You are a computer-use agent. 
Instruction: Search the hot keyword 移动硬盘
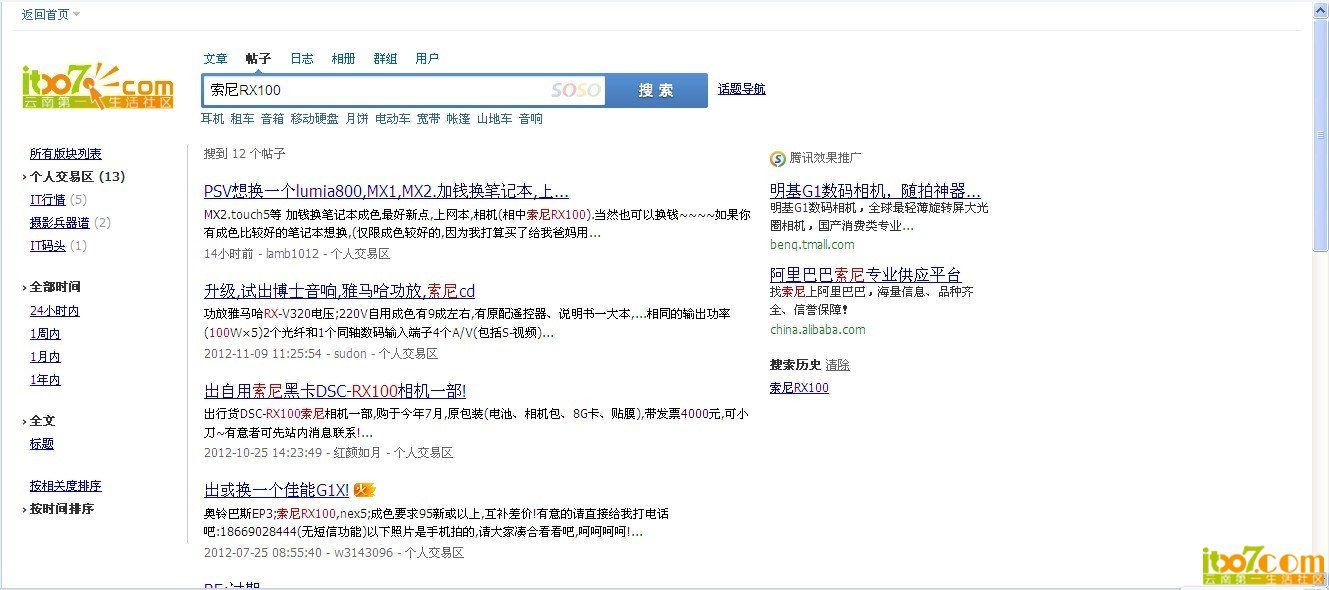pyautogui.click(x=314, y=119)
